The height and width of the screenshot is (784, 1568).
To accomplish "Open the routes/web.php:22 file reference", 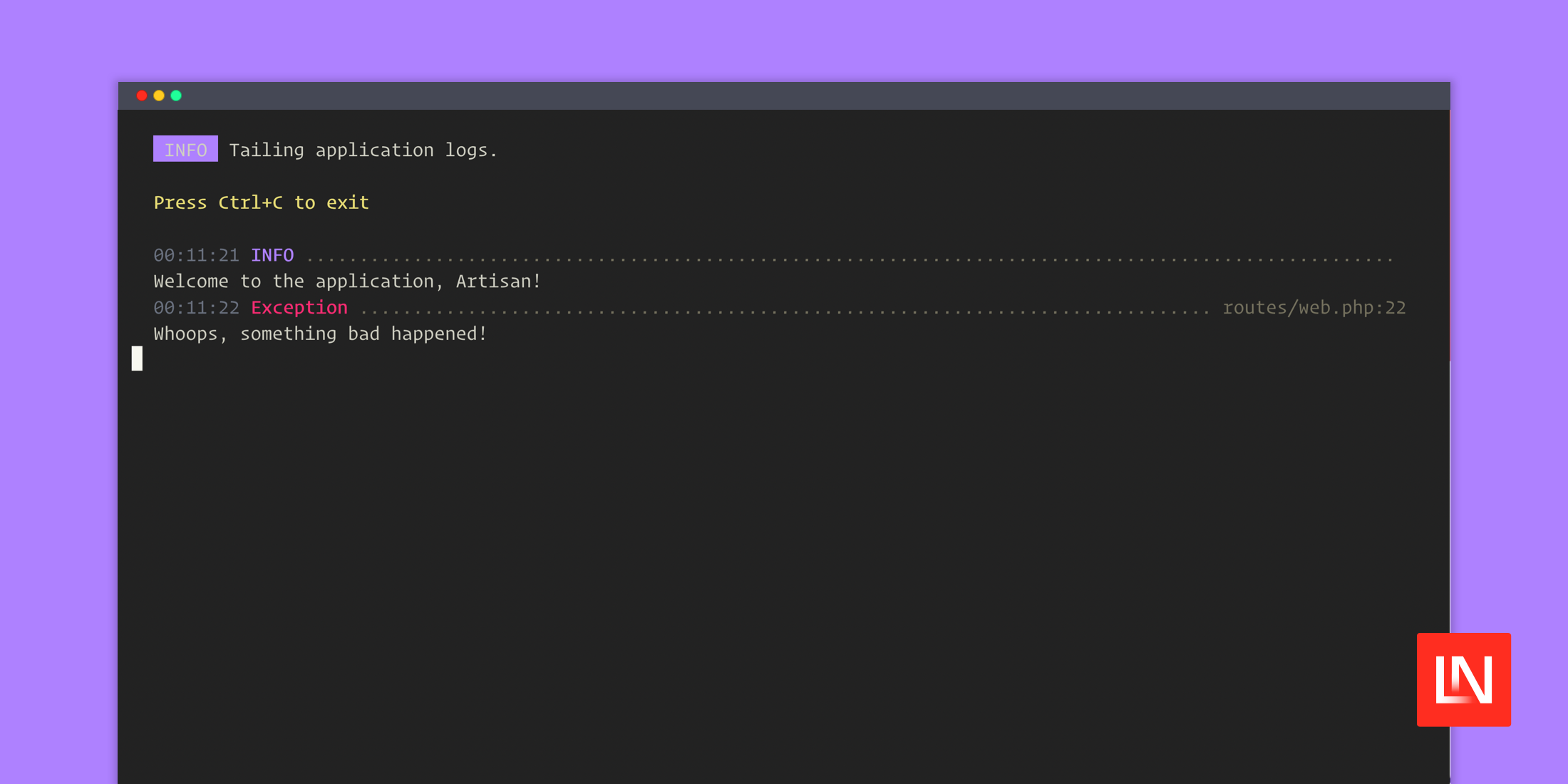I will pyautogui.click(x=1314, y=307).
